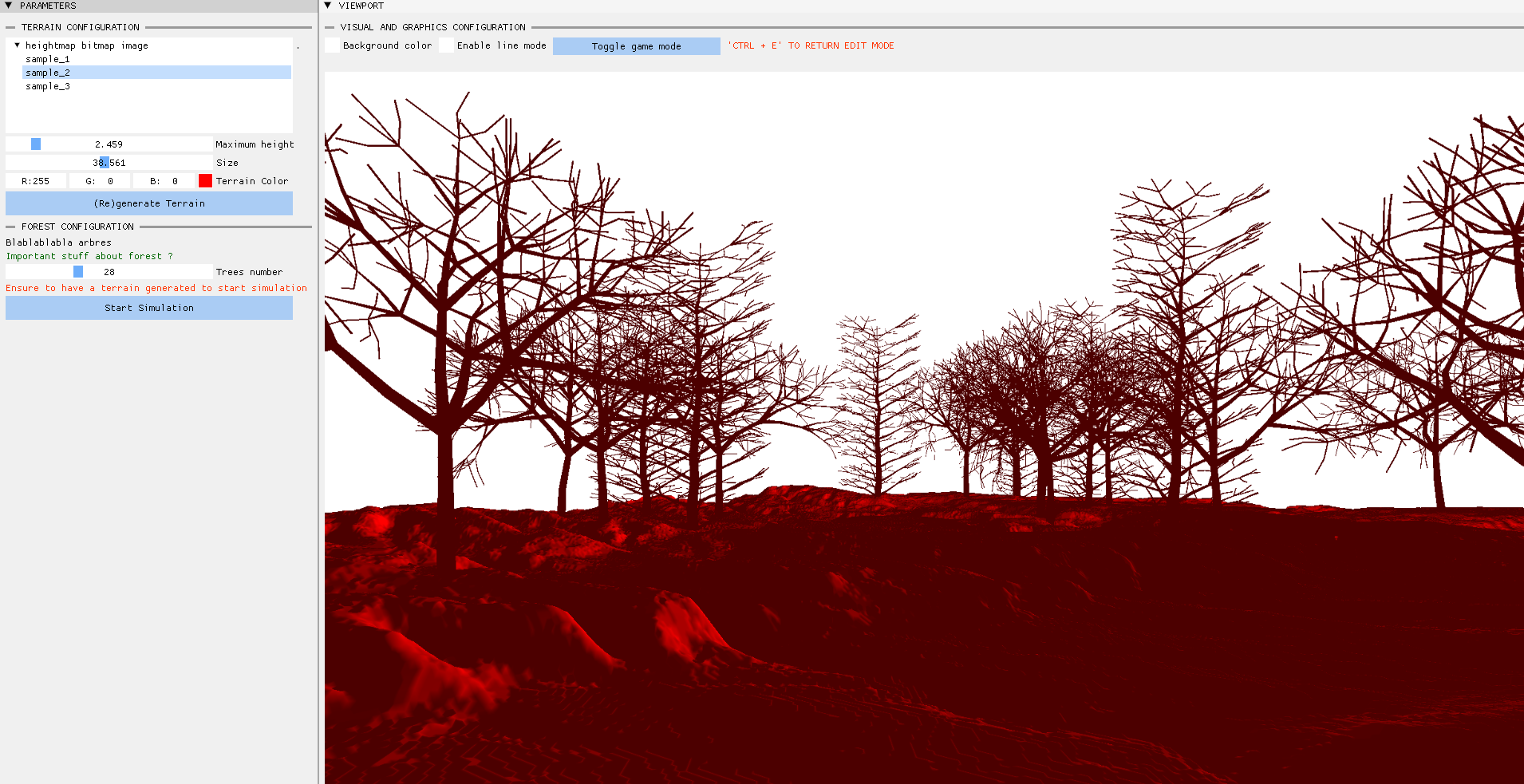Select the sample_1 heightmap

pos(48,59)
